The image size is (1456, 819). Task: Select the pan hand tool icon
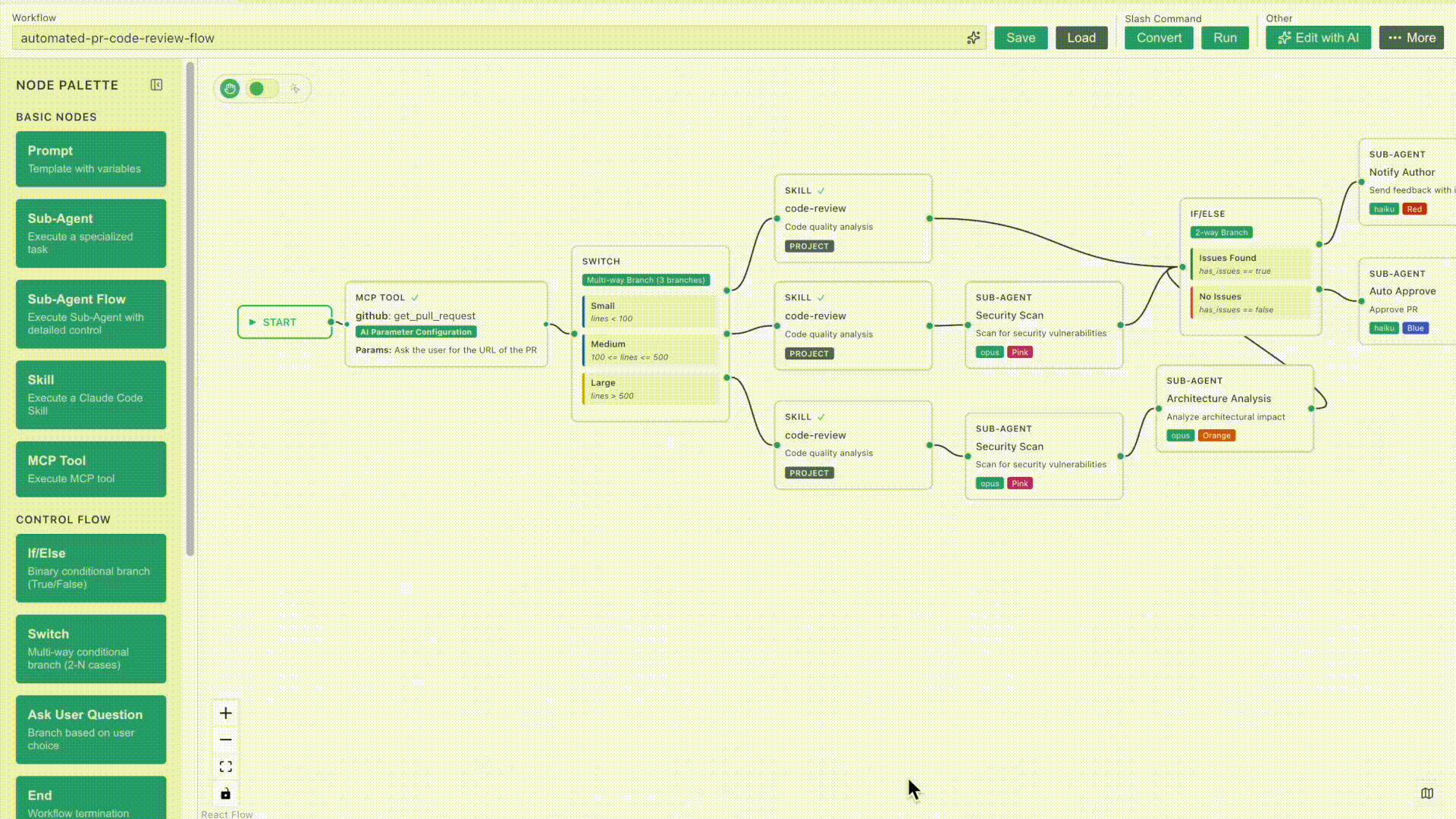tap(230, 88)
